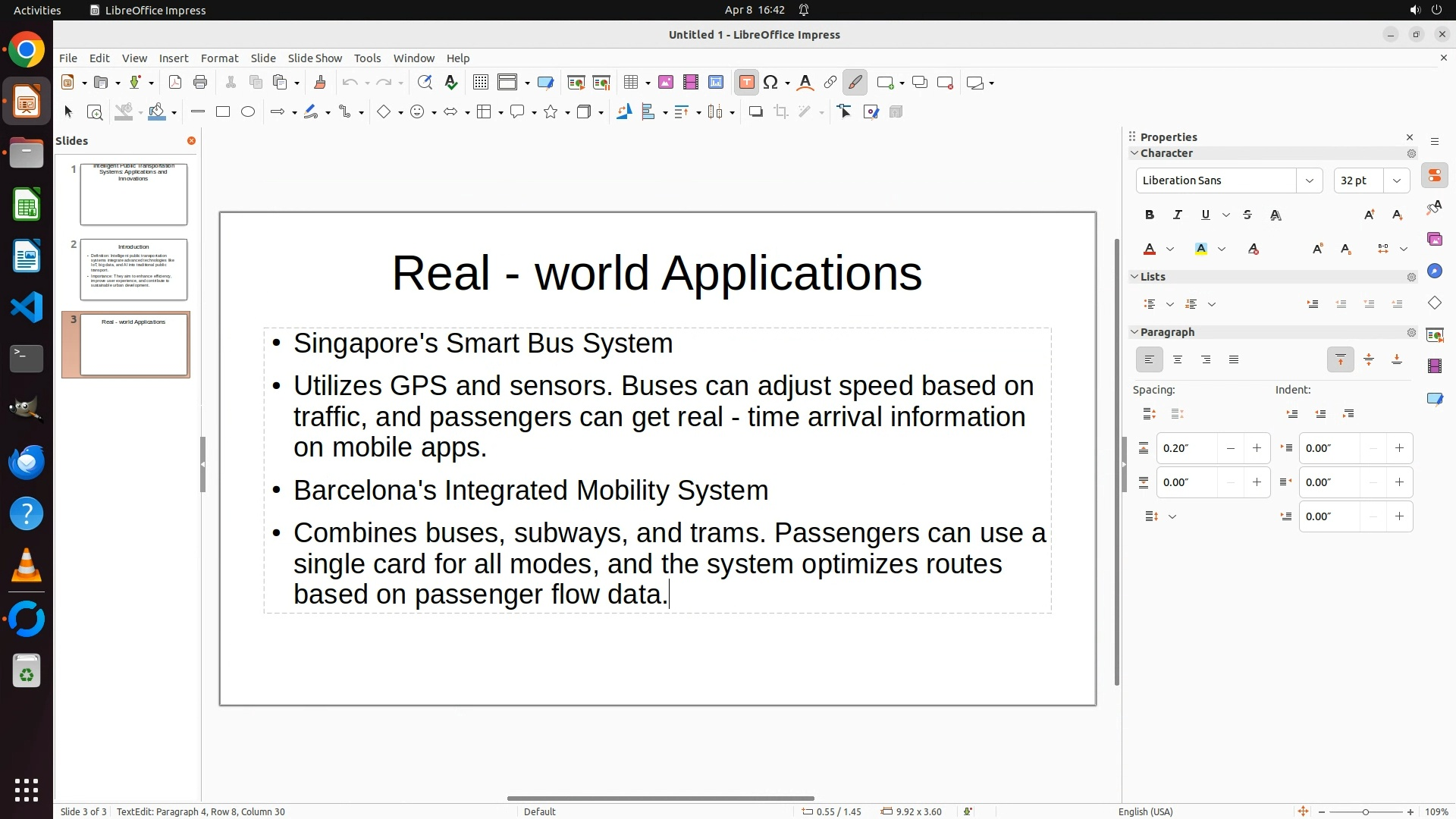Select the Ellipse drawing tool

(248, 112)
